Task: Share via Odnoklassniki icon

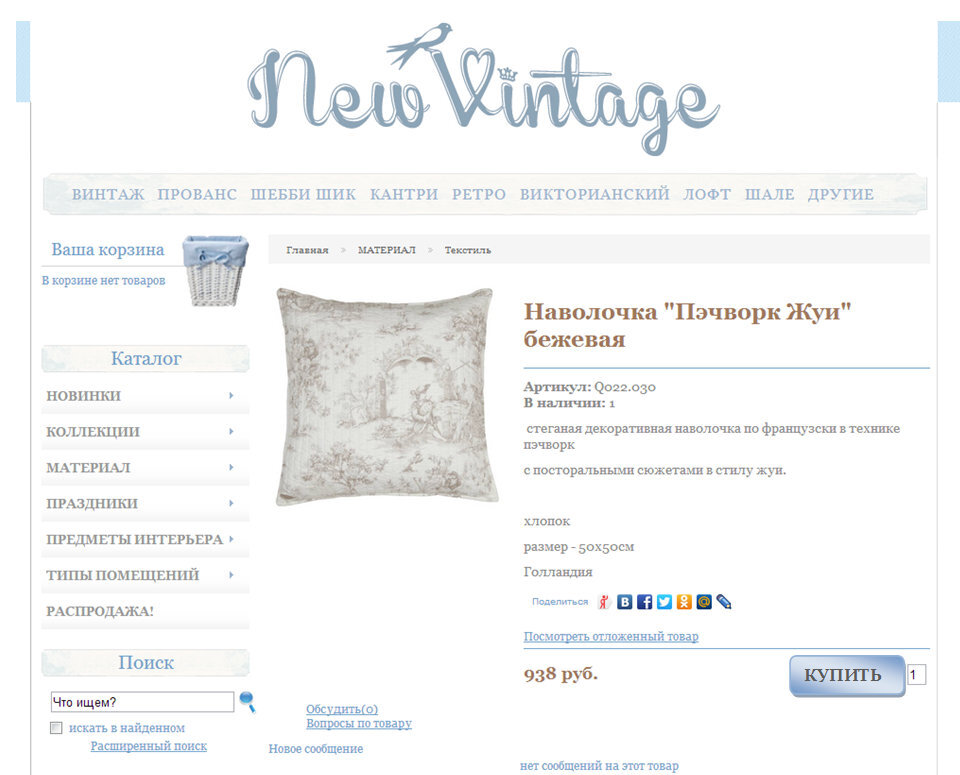Action: pyautogui.click(x=684, y=602)
